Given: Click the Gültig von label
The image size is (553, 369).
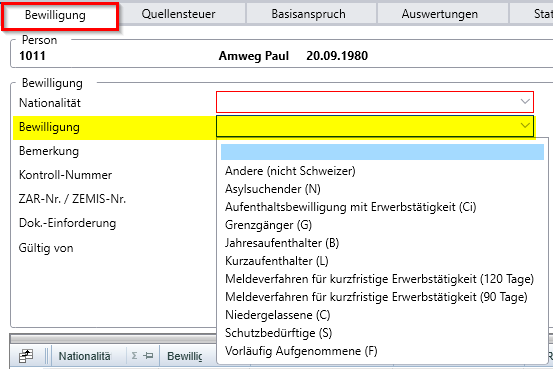Looking at the screenshot, I should point(46,248).
